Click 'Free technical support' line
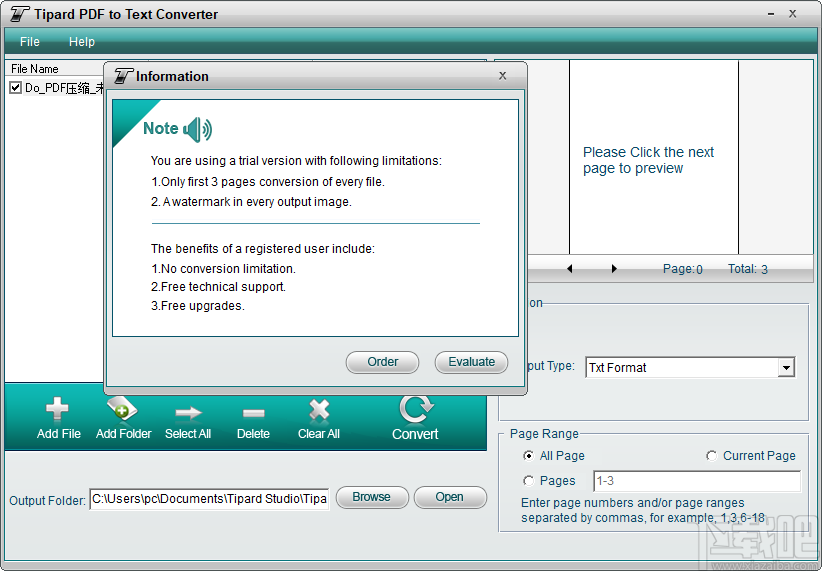 (x=218, y=287)
